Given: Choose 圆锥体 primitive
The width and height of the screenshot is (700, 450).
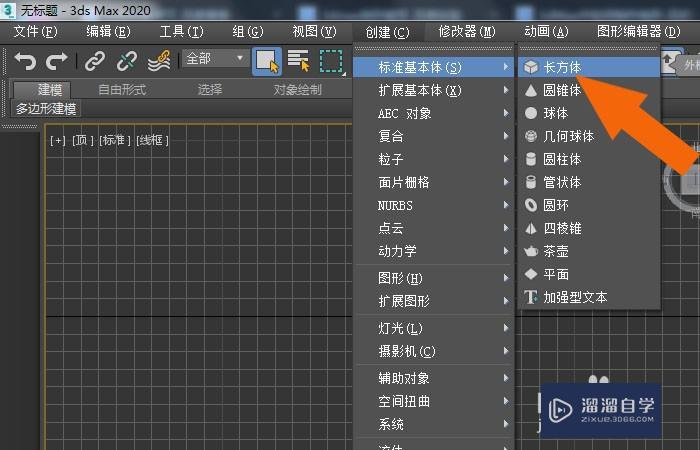Looking at the screenshot, I should click(589, 90).
